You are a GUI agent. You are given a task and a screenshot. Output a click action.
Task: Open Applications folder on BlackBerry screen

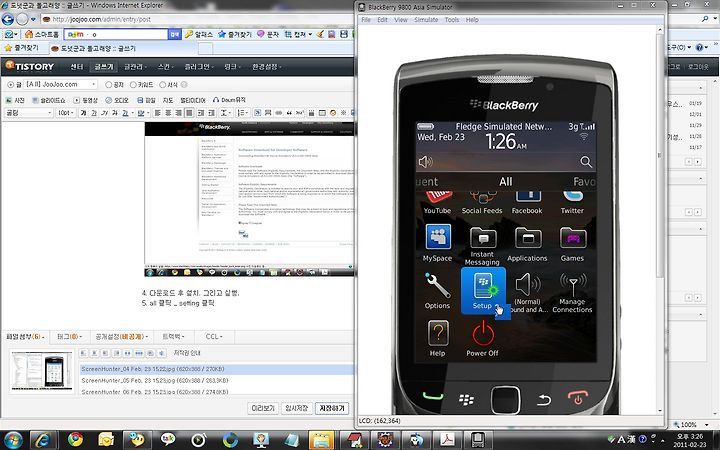pos(527,244)
